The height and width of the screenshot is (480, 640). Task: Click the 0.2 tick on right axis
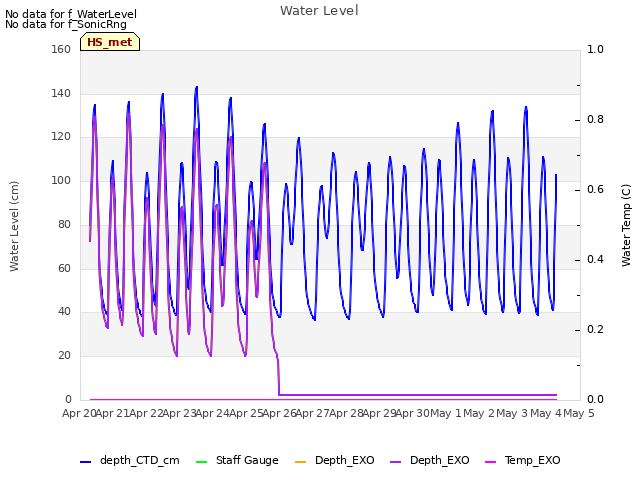(x=595, y=329)
